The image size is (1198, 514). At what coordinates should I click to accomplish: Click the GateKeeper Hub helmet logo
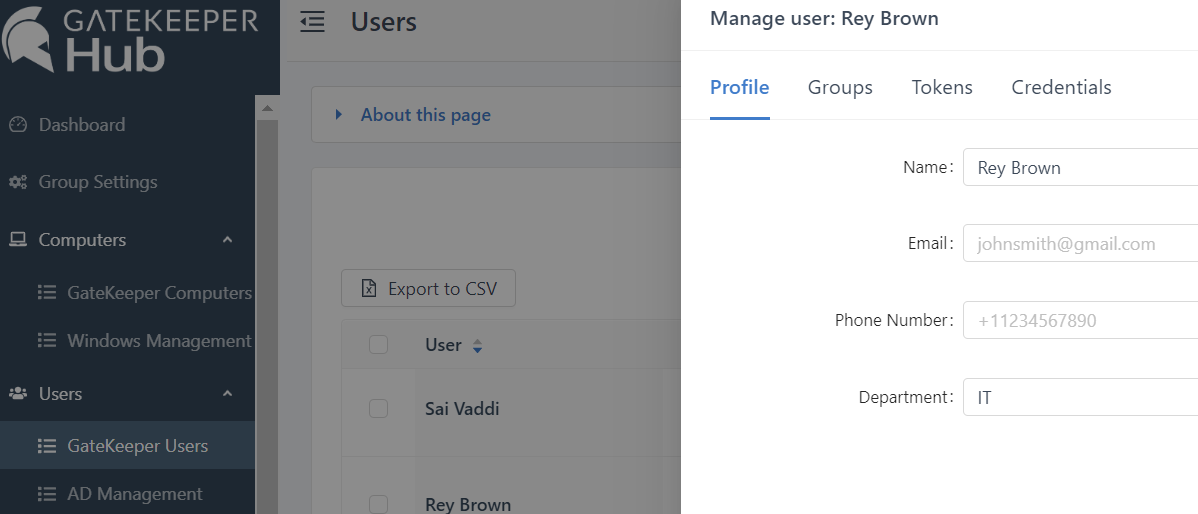coord(28,40)
